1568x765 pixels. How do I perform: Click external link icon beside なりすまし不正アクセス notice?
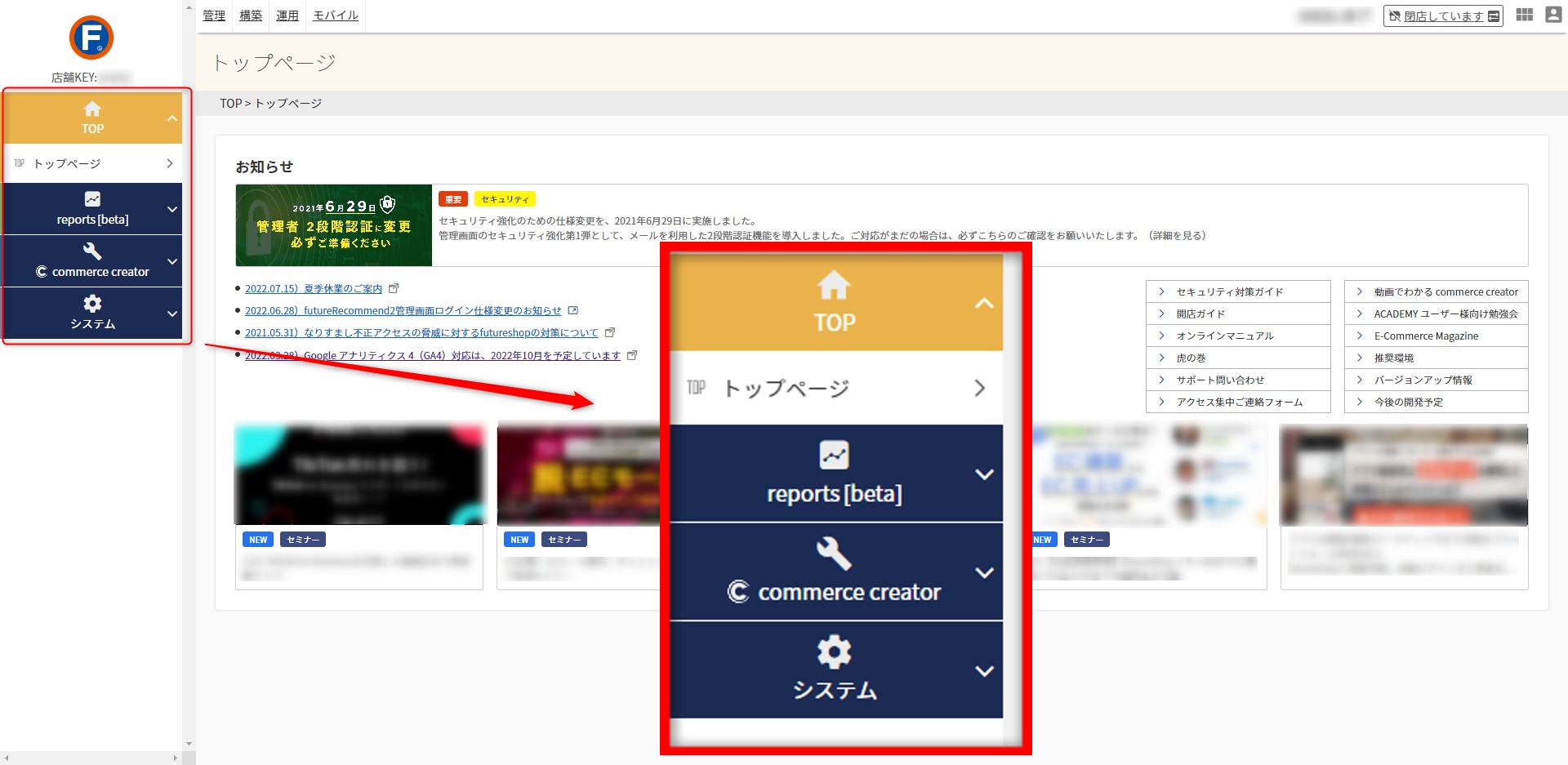pyautogui.click(x=610, y=332)
